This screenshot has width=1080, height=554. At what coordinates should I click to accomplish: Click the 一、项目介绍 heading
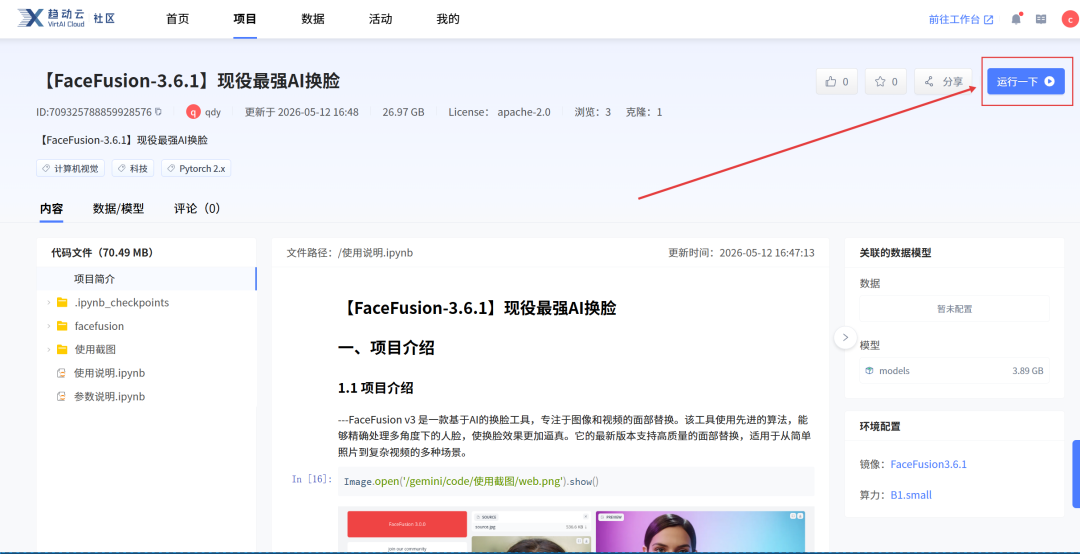[386, 347]
